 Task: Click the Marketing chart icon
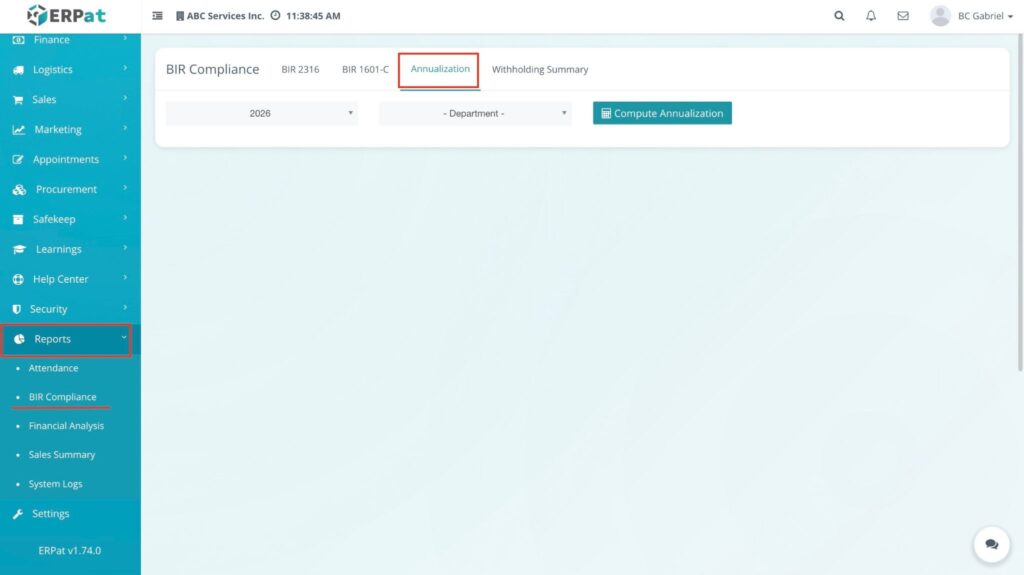click(x=18, y=130)
